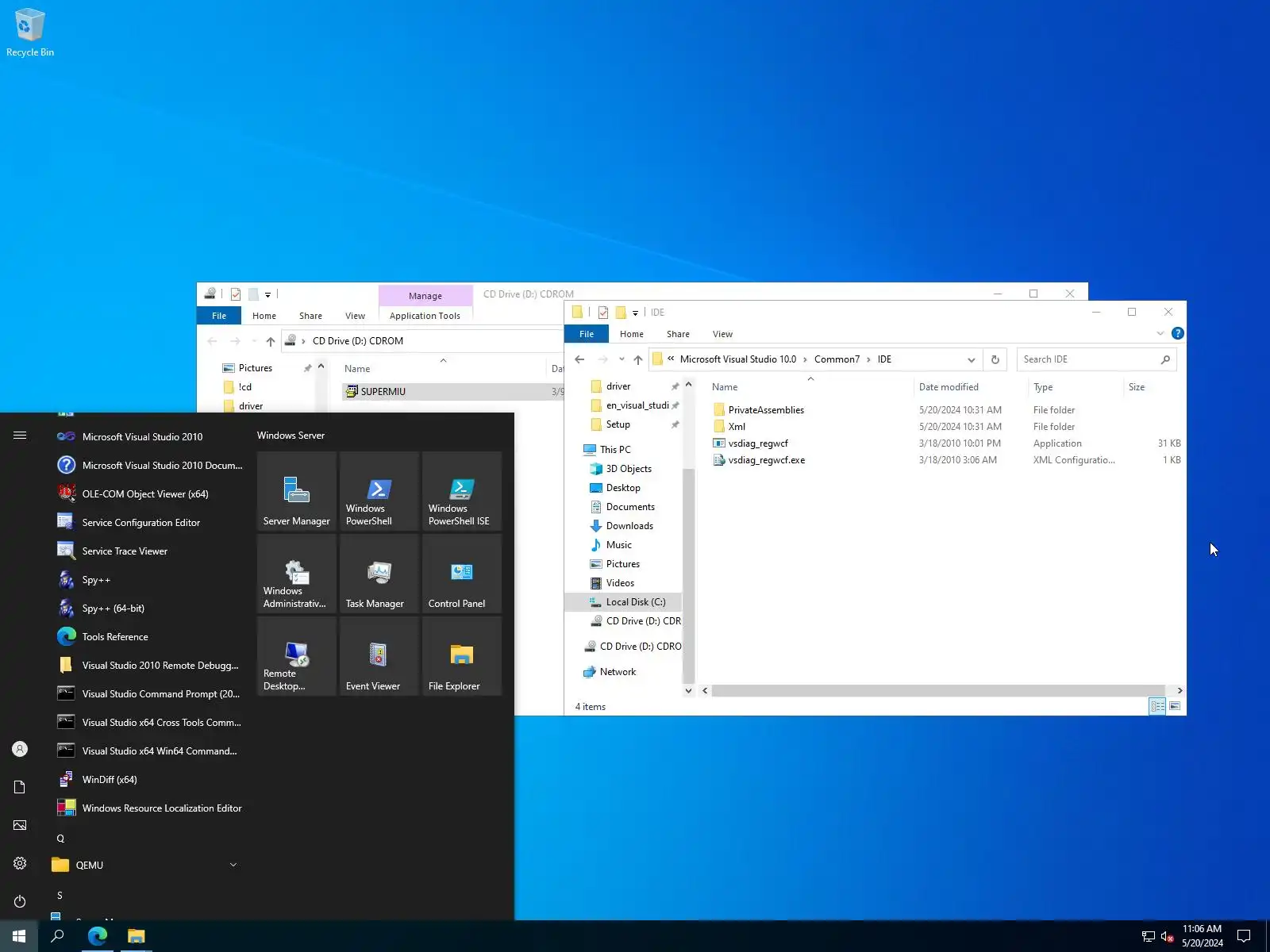Launch the Remote Desktop Connection tile
The height and width of the screenshot is (952, 1270).
(297, 656)
